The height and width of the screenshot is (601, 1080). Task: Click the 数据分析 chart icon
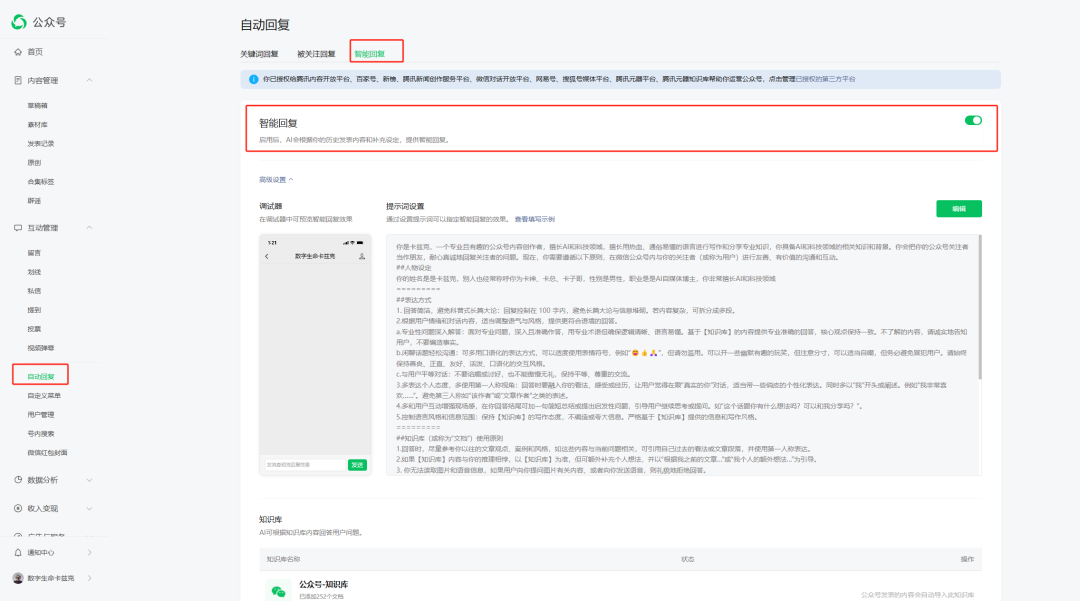18,480
